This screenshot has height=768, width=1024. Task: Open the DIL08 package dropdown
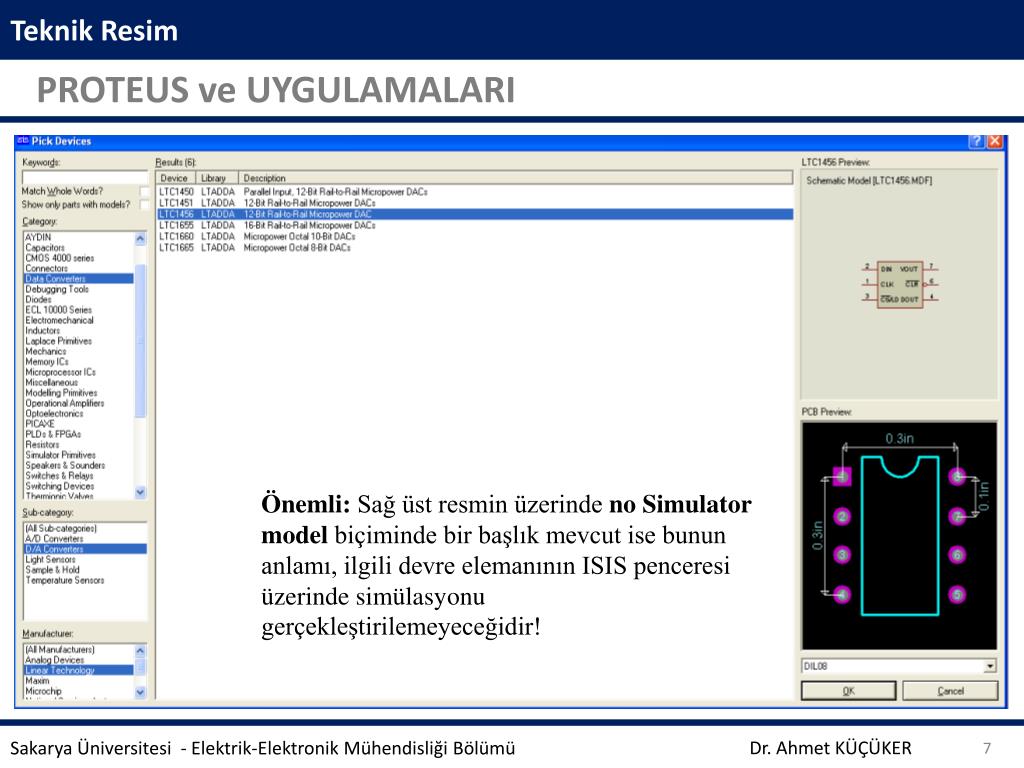click(x=990, y=666)
